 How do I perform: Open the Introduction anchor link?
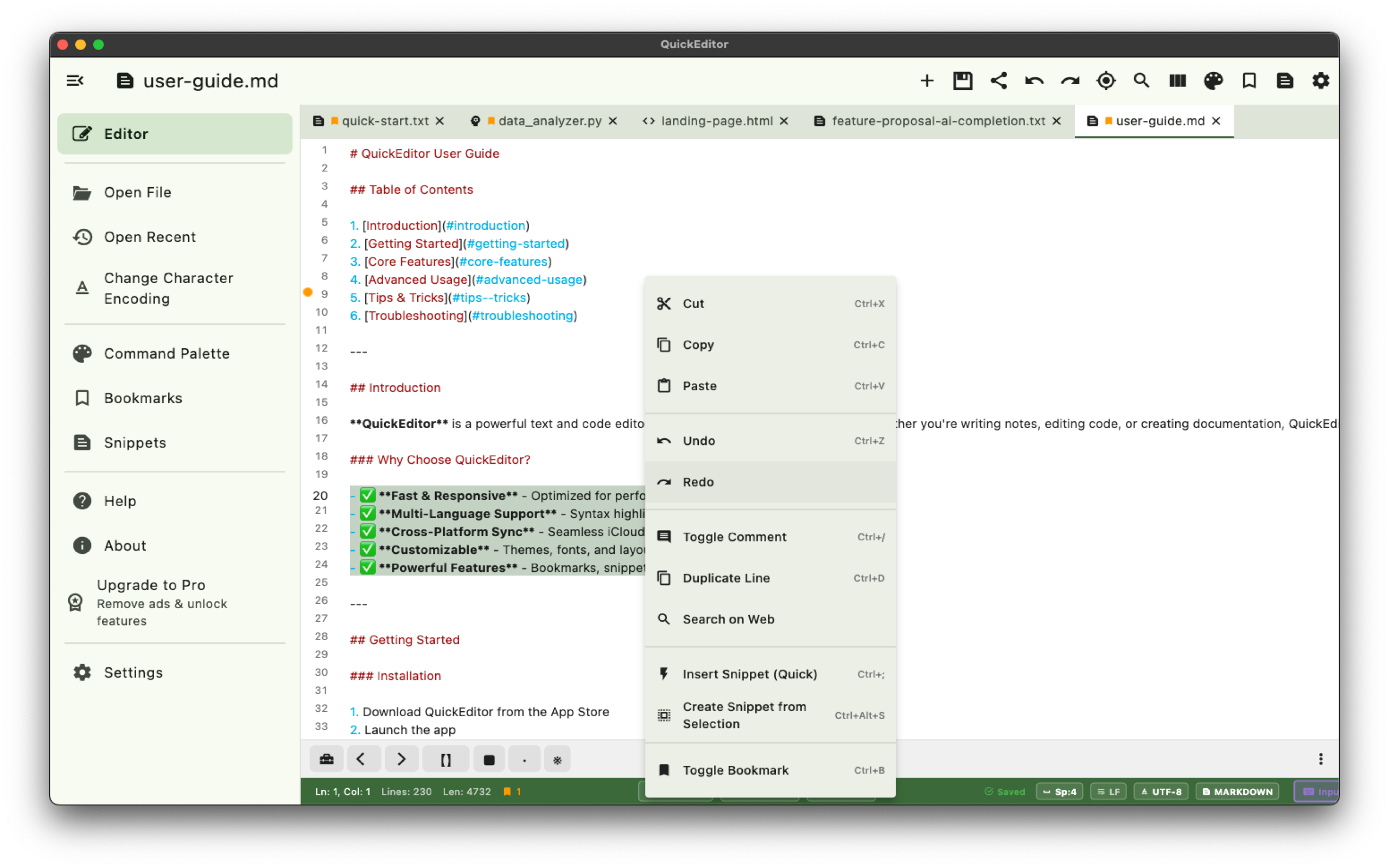(x=486, y=225)
